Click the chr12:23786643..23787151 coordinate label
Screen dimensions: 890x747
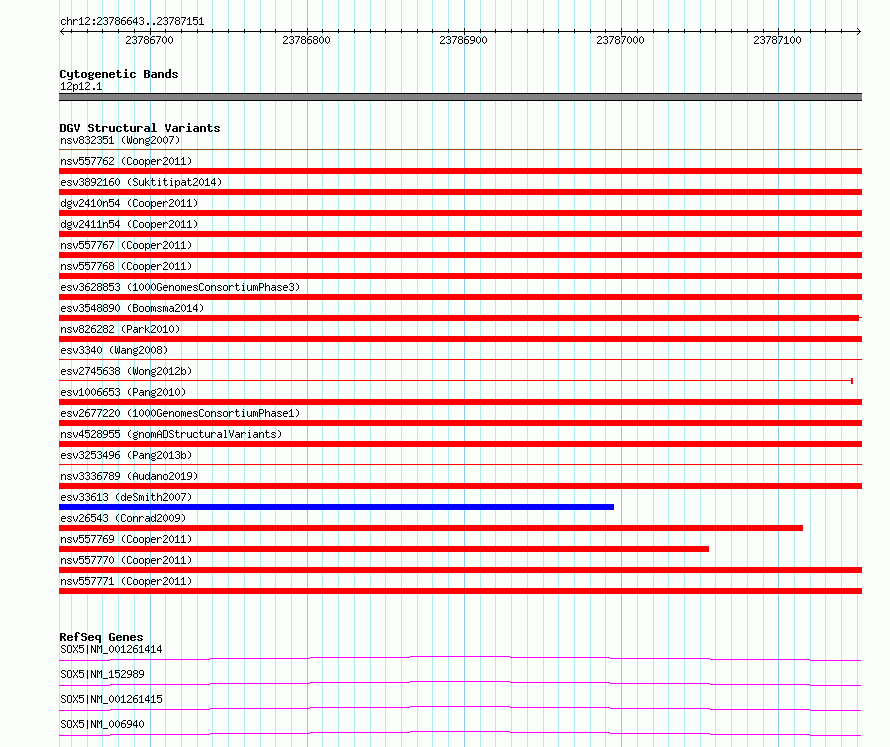[132, 21]
